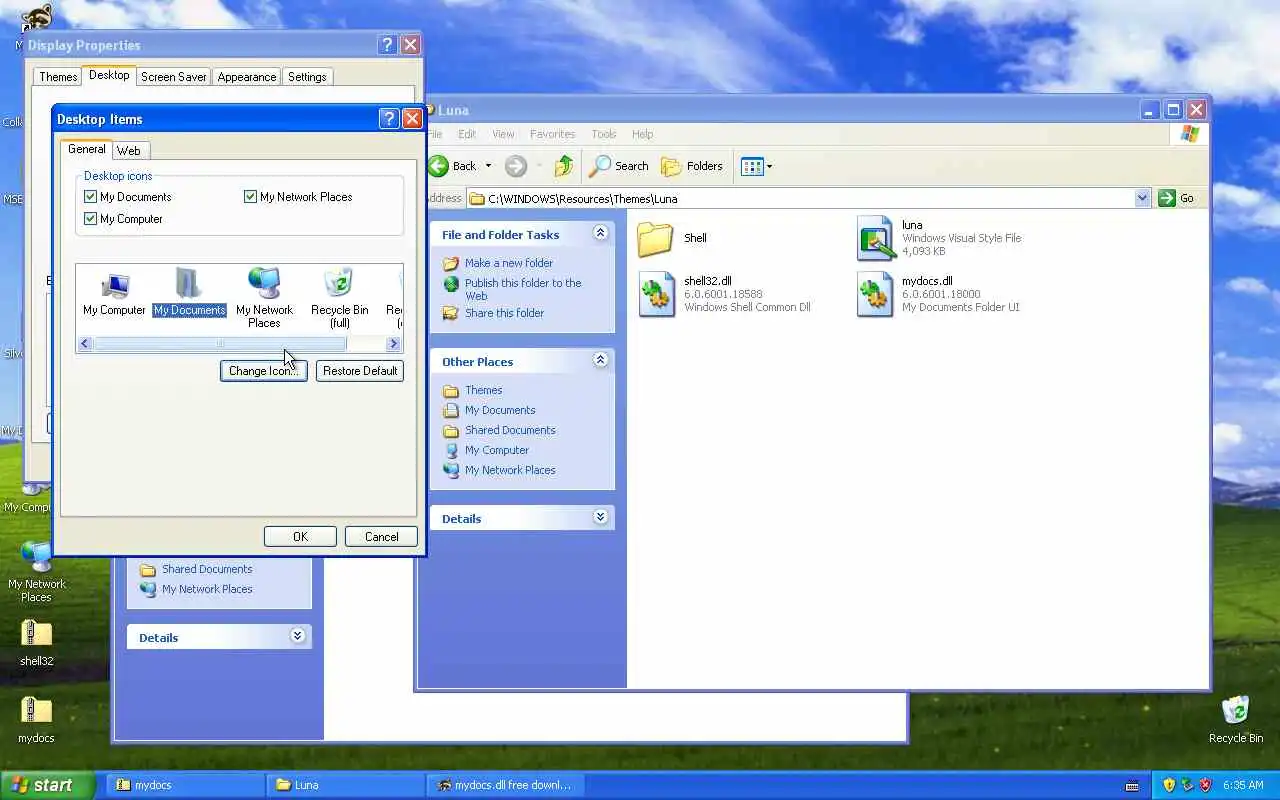
Task: Open the Tools menu in Luna
Action: [604, 134]
